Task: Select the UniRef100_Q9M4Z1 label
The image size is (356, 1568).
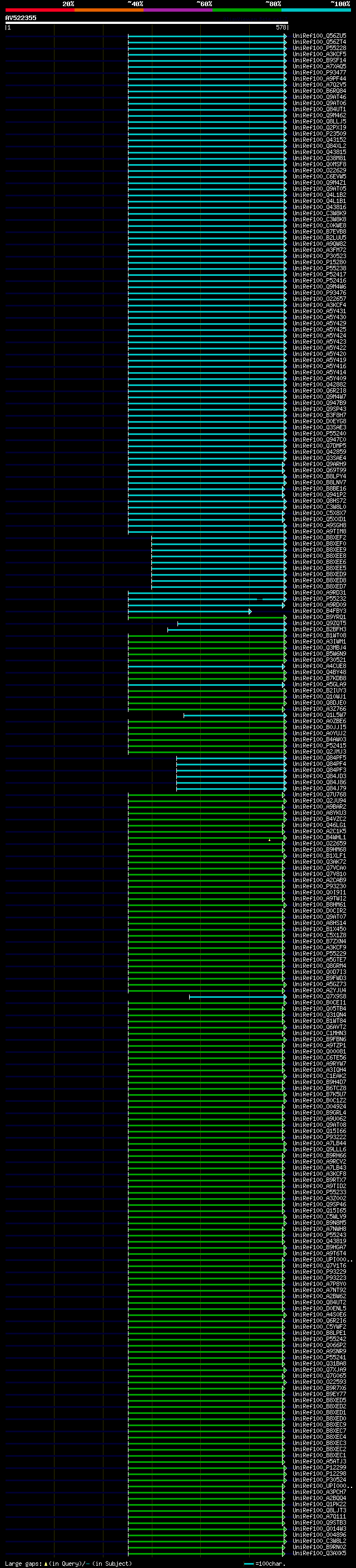Action: click(x=319, y=182)
